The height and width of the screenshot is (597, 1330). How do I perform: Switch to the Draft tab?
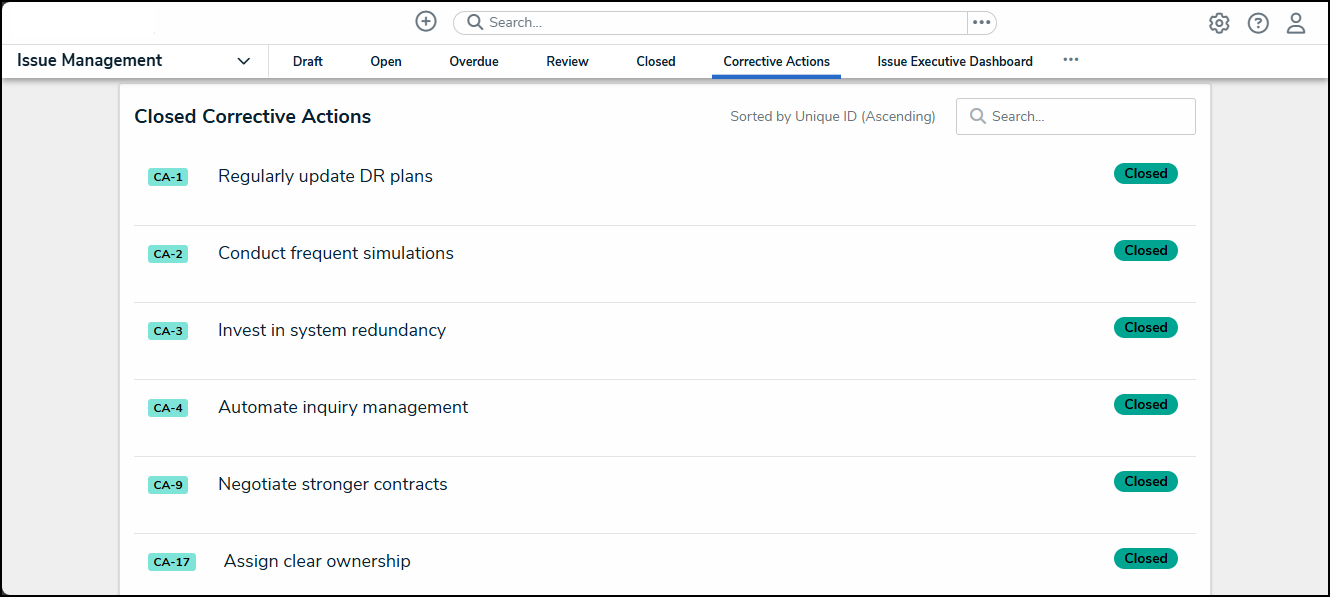[x=308, y=61]
